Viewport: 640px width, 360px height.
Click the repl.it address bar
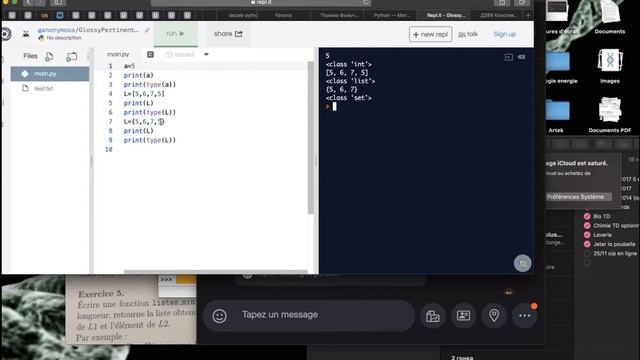261,2
